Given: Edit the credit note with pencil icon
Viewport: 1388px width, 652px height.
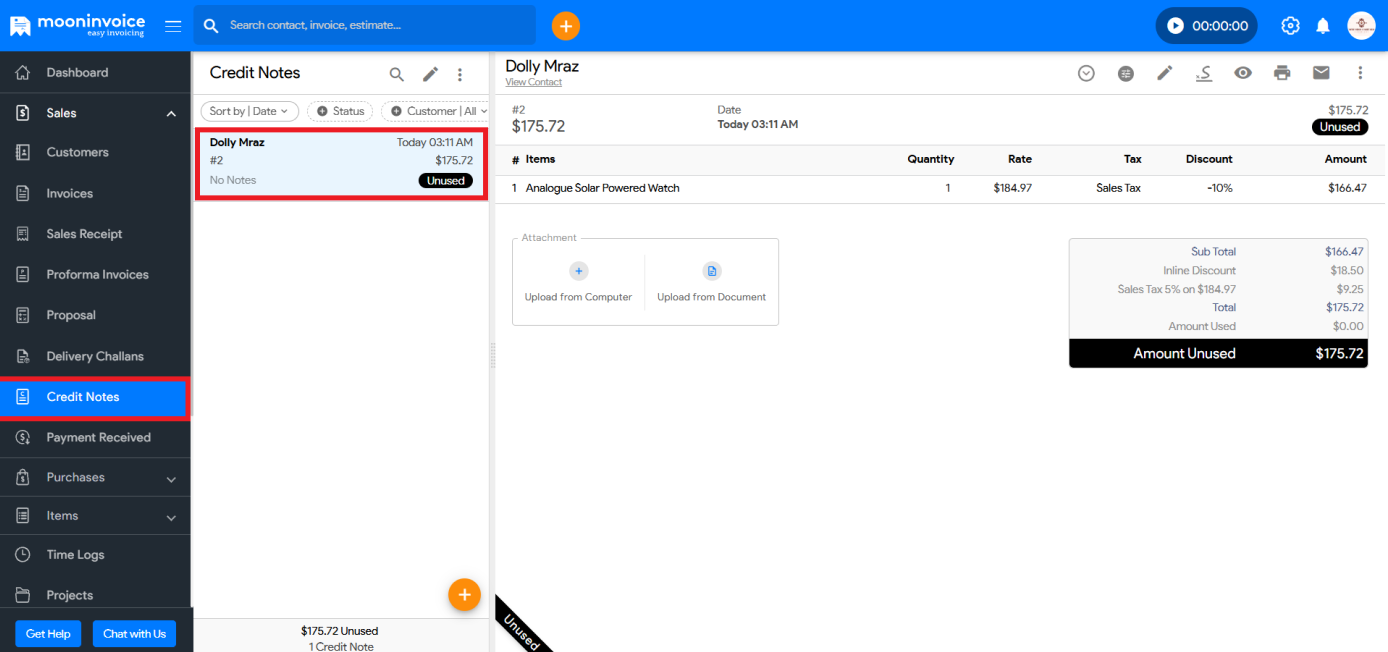Looking at the screenshot, I should click(x=1165, y=73).
